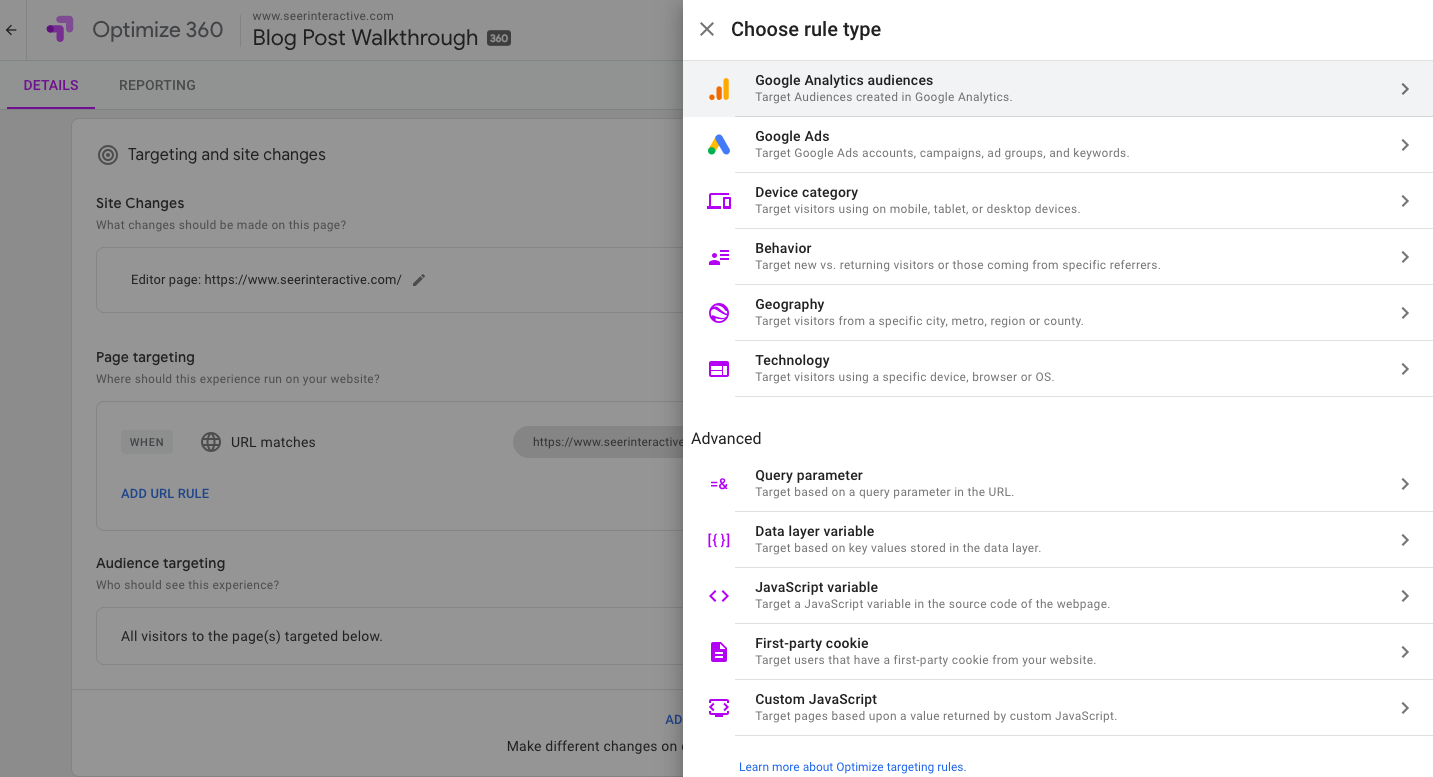Open Geography rule via its chevron
The width and height of the screenshot is (1433, 777).
(1405, 313)
